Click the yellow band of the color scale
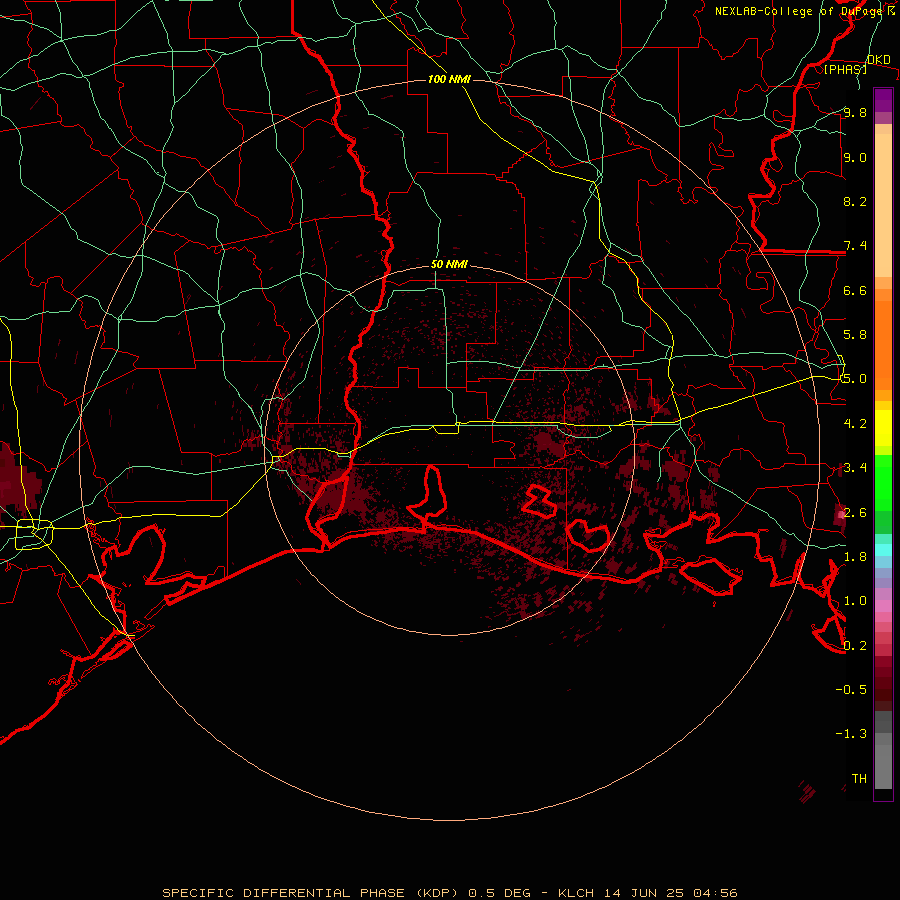 click(x=883, y=428)
